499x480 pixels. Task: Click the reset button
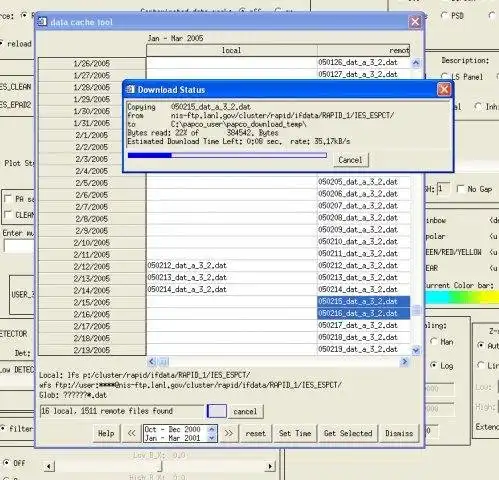point(256,433)
